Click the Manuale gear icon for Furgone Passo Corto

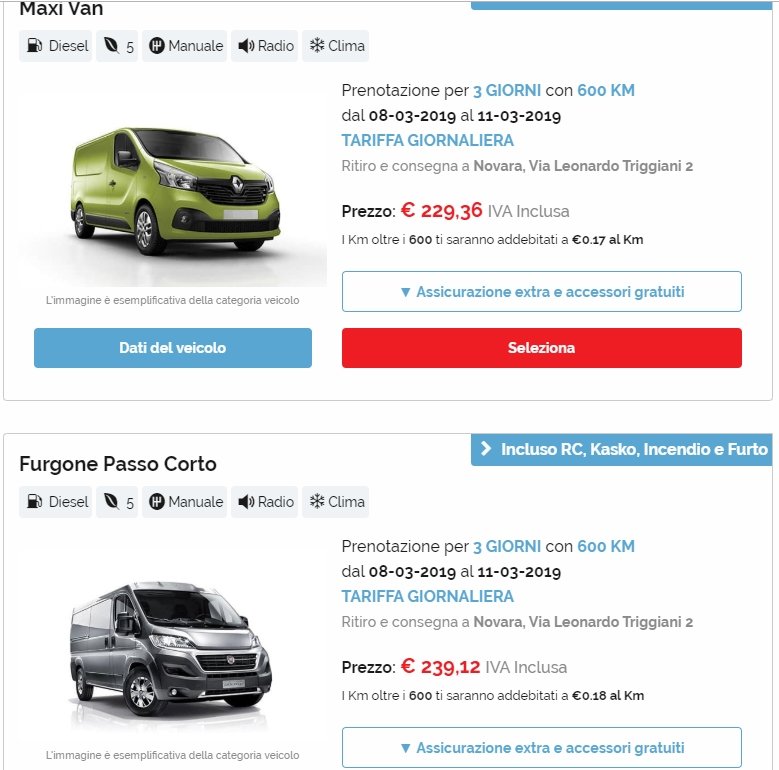pyautogui.click(x=156, y=502)
